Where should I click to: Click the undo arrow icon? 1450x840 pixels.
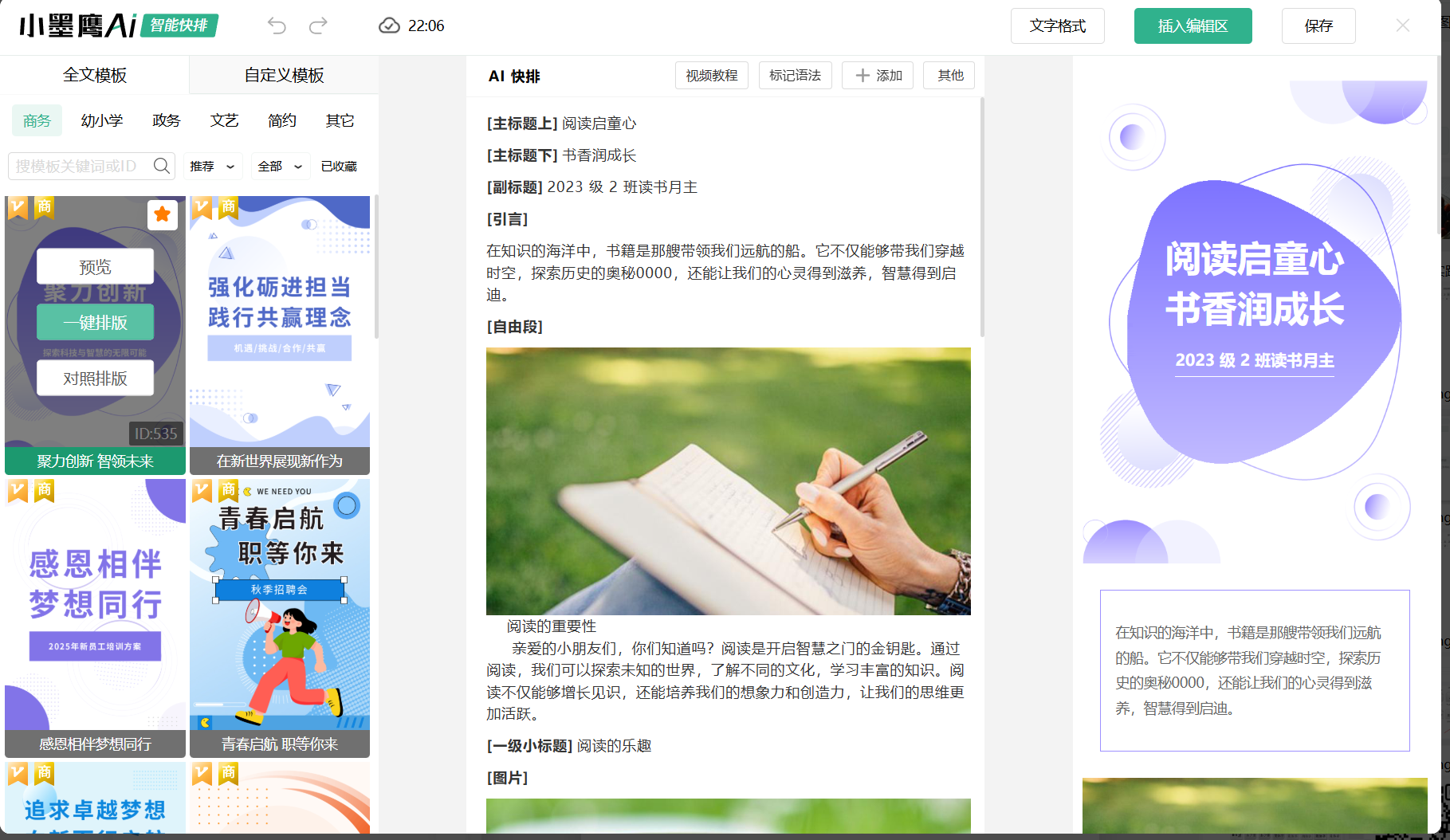[277, 26]
